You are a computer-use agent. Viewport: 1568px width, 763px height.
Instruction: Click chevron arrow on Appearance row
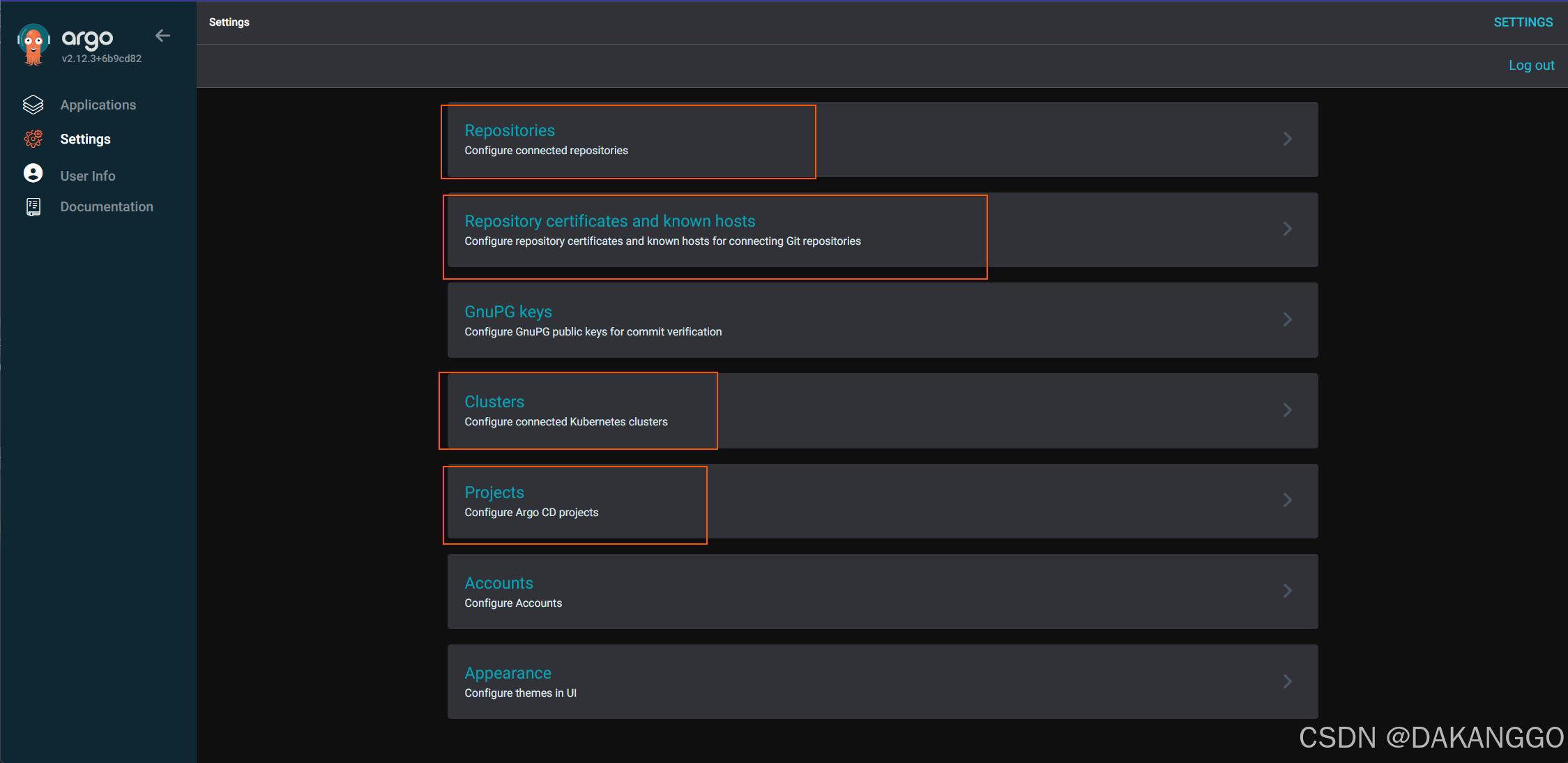coord(1287,681)
